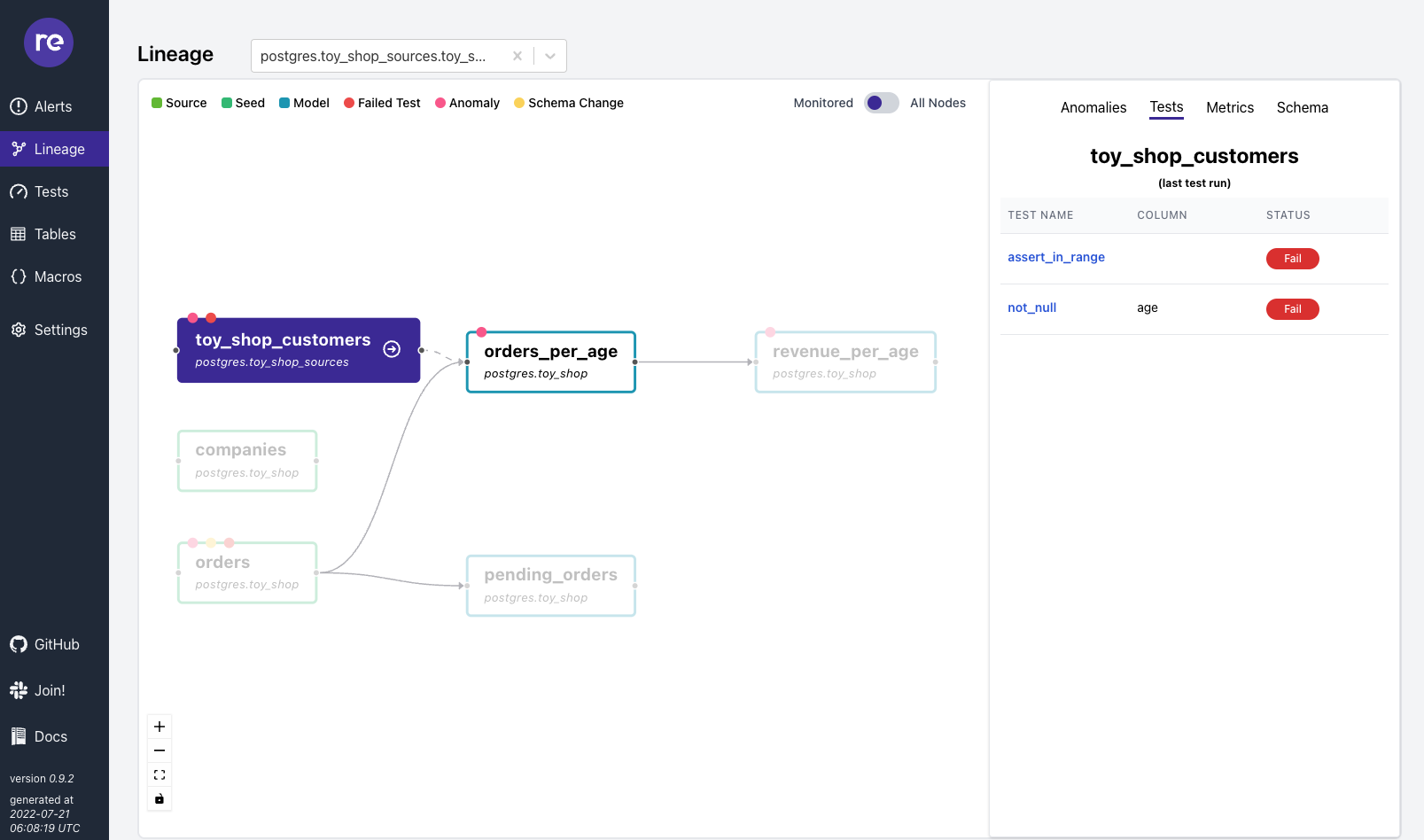The height and width of the screenshot is (840, 1424).
Task: Click the Tables grid icon
Action: tap(19, 234)
